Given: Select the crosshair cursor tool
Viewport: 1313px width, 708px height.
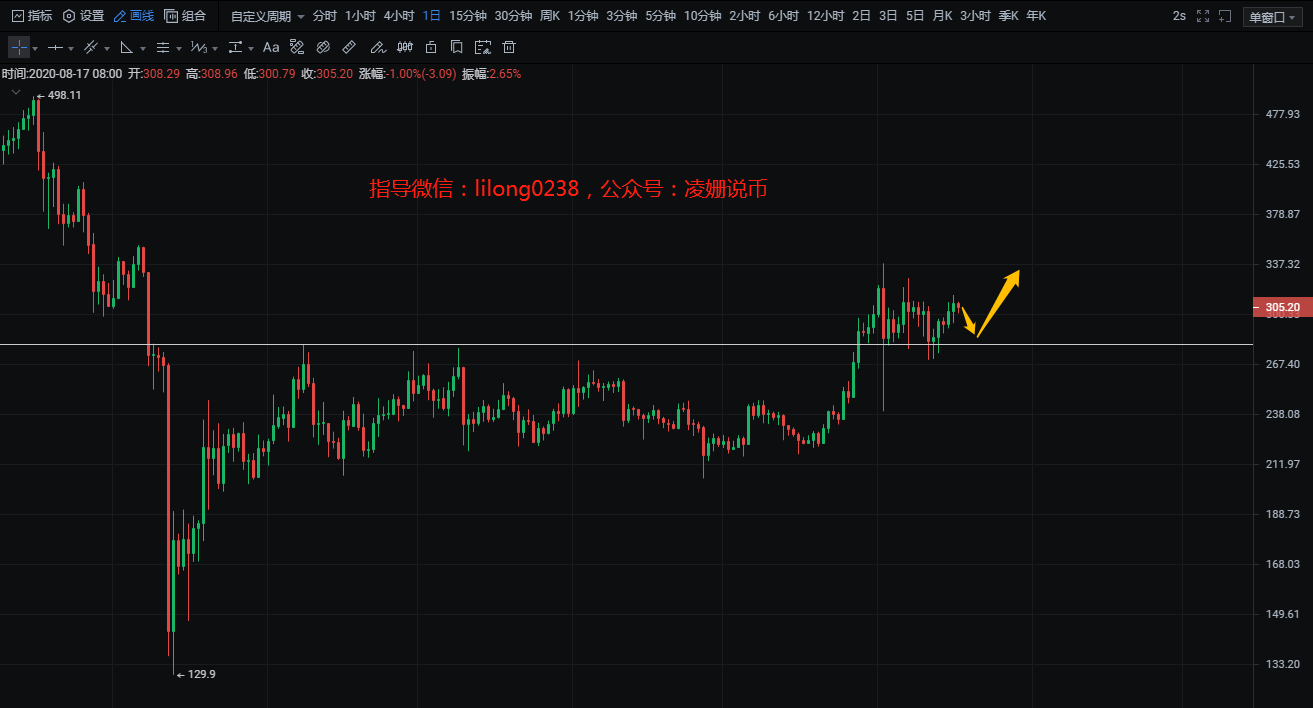Looking at the screenshot, I should [19, 47].
